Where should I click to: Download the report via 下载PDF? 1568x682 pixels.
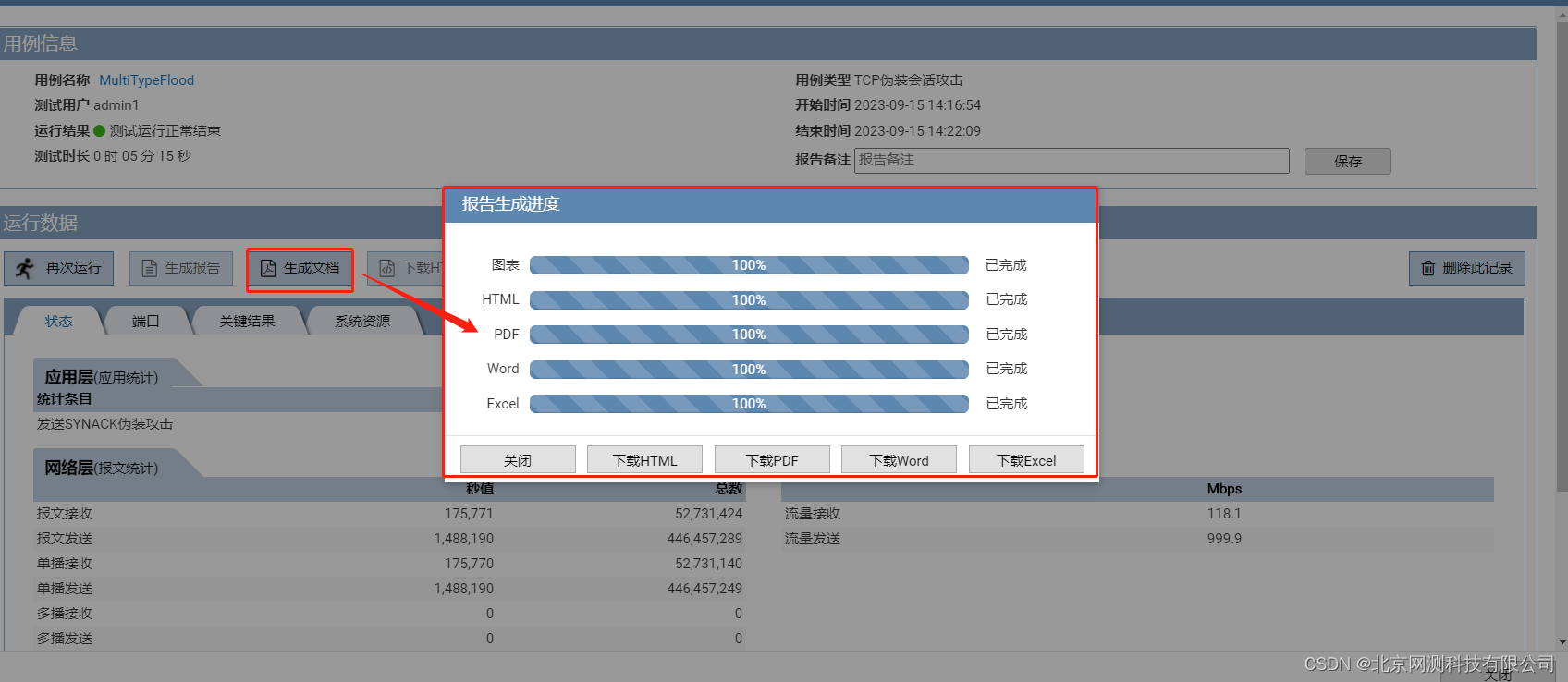tap(772, 460)
